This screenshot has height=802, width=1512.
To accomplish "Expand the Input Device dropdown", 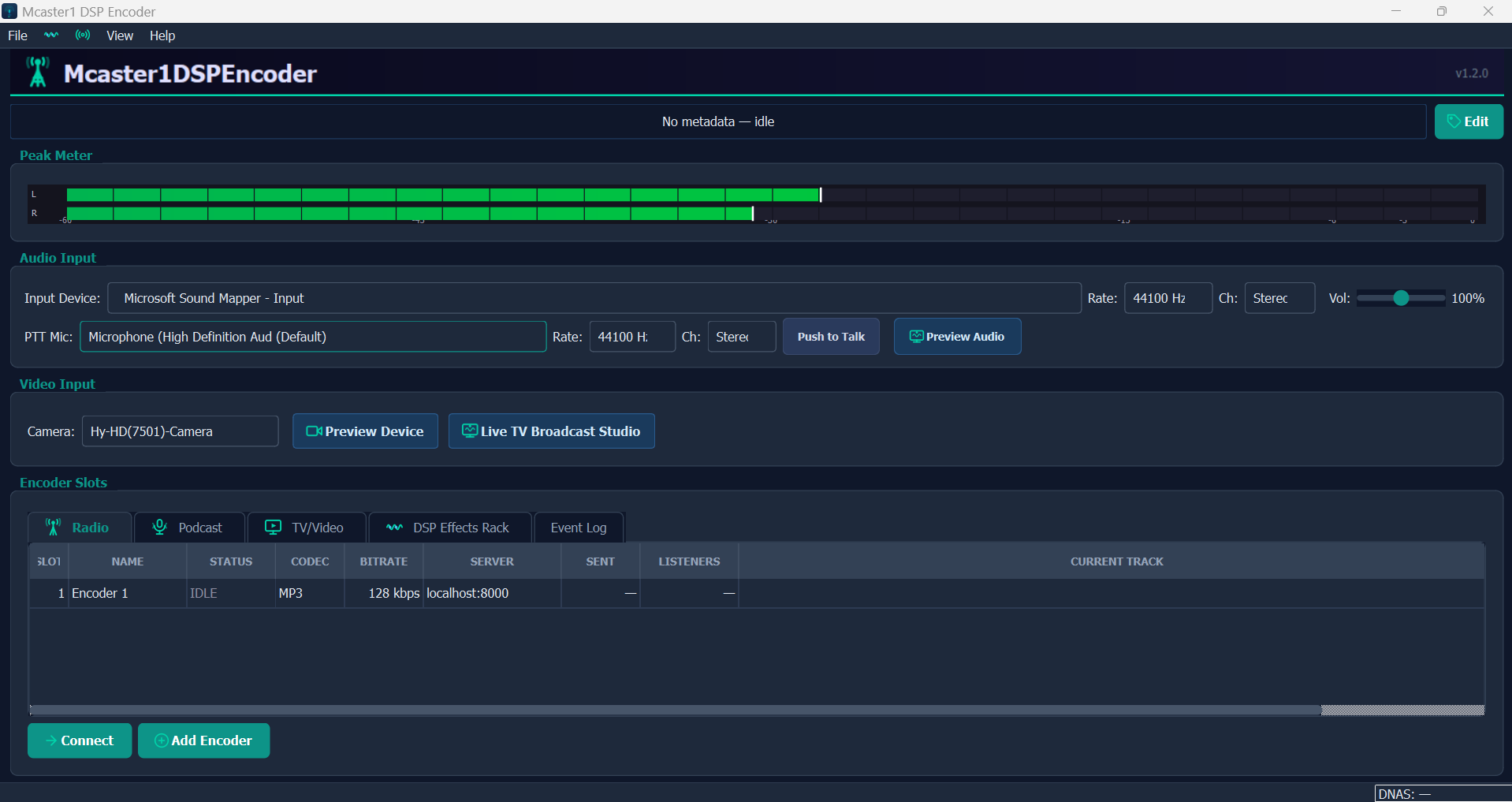I will point(594,298).
